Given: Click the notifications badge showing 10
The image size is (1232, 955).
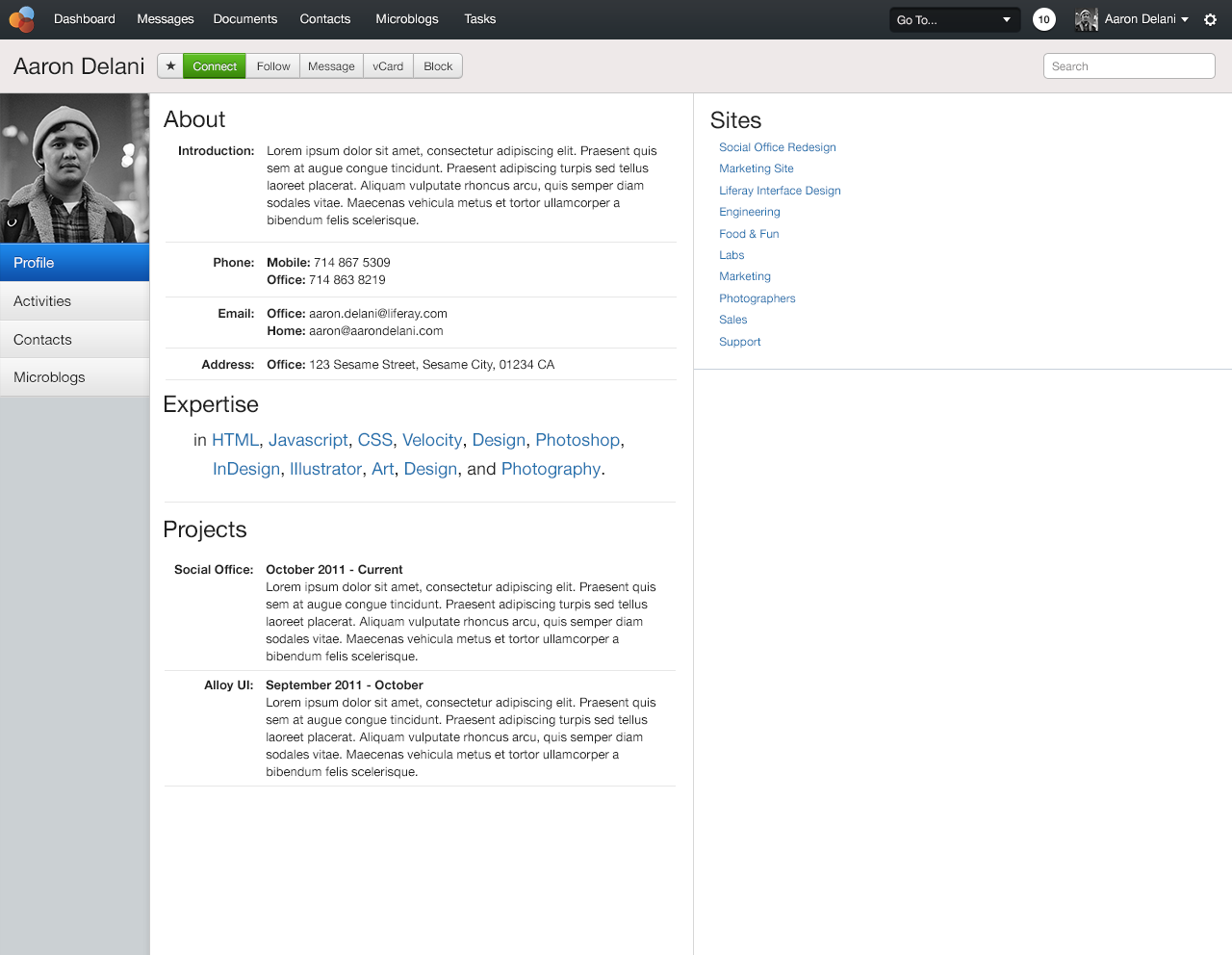Looking at the screenshot, I should [x=1043, y=19].
